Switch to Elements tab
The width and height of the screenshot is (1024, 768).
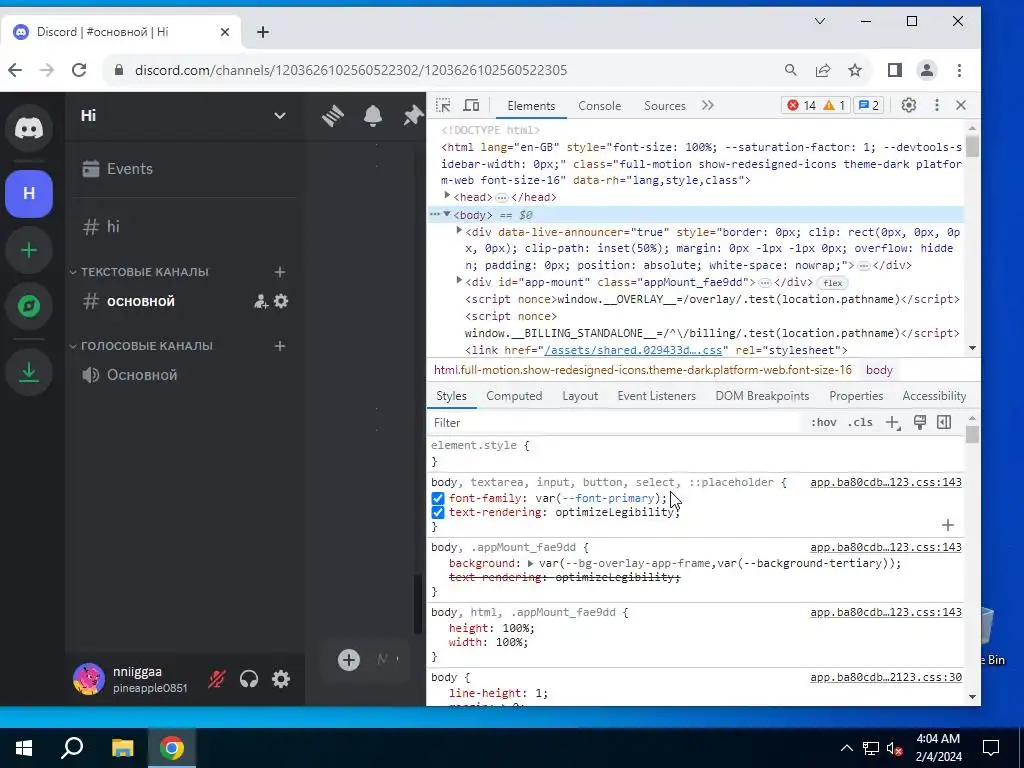point(531,106)
